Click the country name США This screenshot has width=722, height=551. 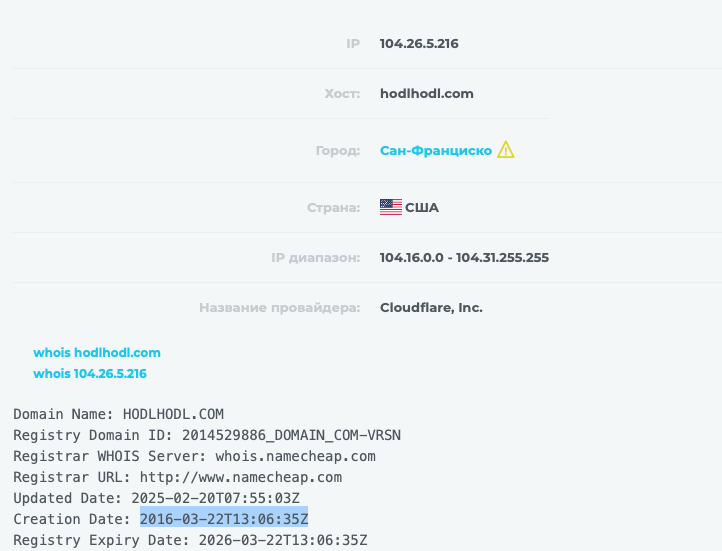(x=422, y=208)
